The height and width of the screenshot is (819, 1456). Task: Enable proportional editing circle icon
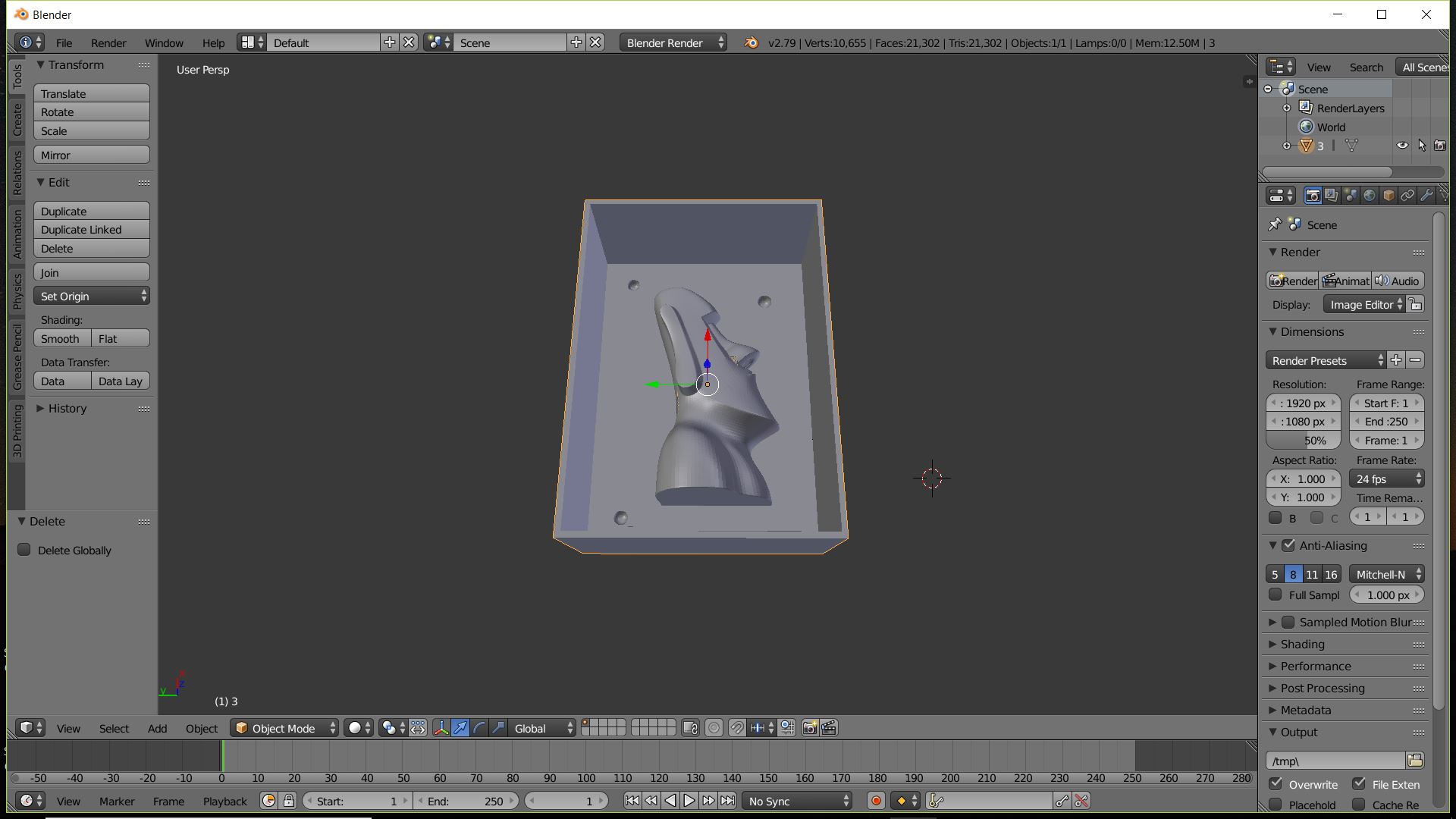click(x=714, y=728)
